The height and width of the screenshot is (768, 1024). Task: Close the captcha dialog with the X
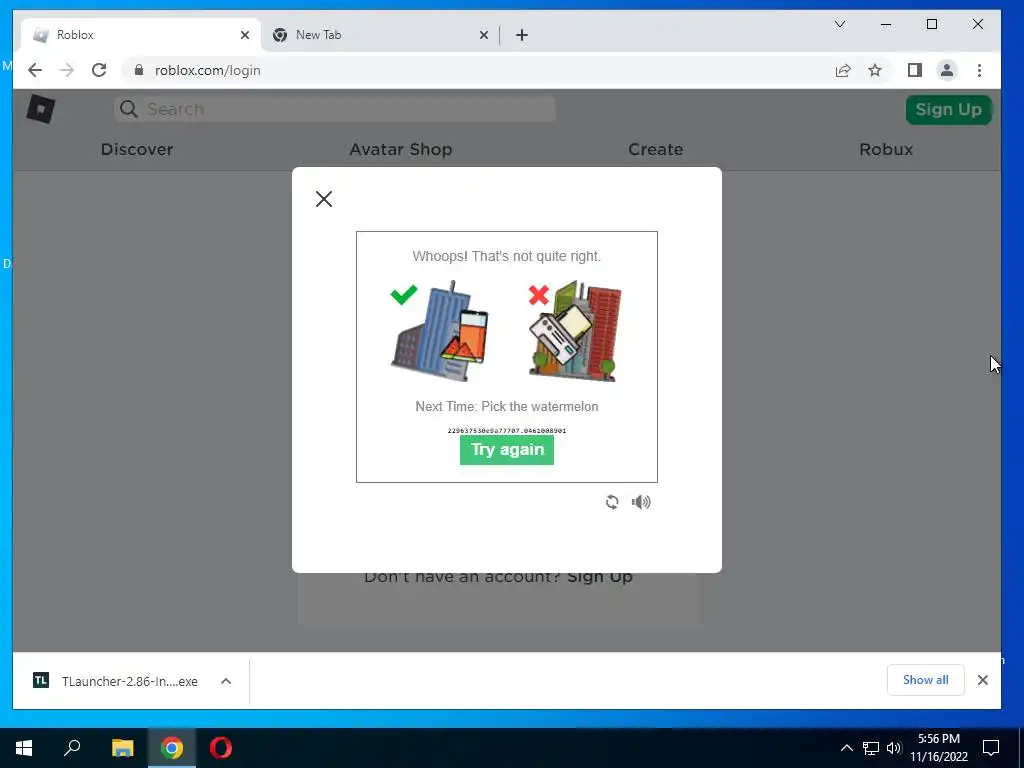click(x=324, y=199)
